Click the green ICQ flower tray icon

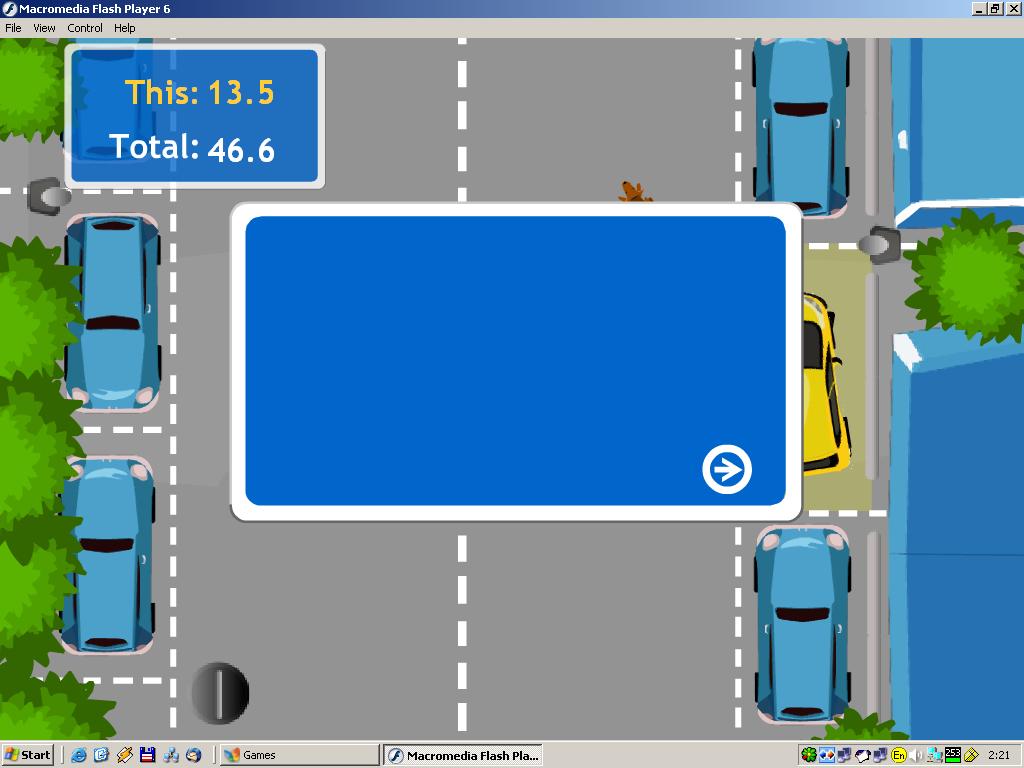(808, 755)
